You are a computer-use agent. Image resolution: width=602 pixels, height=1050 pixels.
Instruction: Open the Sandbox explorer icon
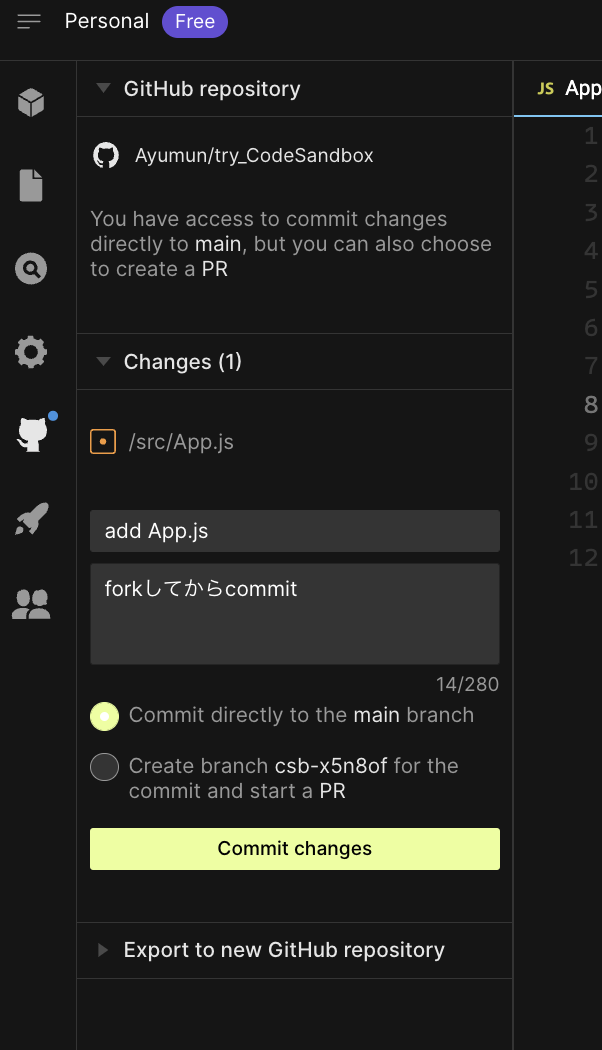point(30,102)
